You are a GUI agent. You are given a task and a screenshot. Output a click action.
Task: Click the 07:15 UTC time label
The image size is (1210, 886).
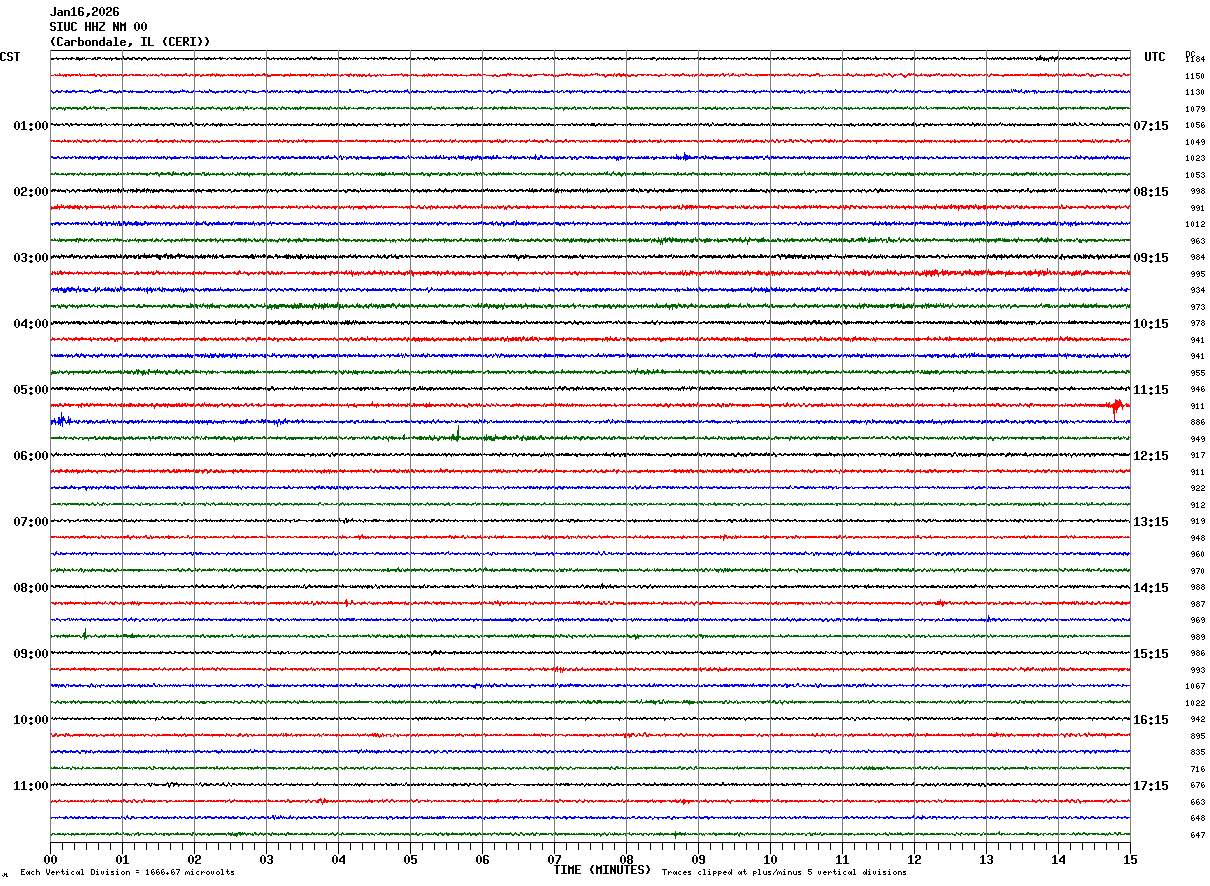pos(1151,126)
